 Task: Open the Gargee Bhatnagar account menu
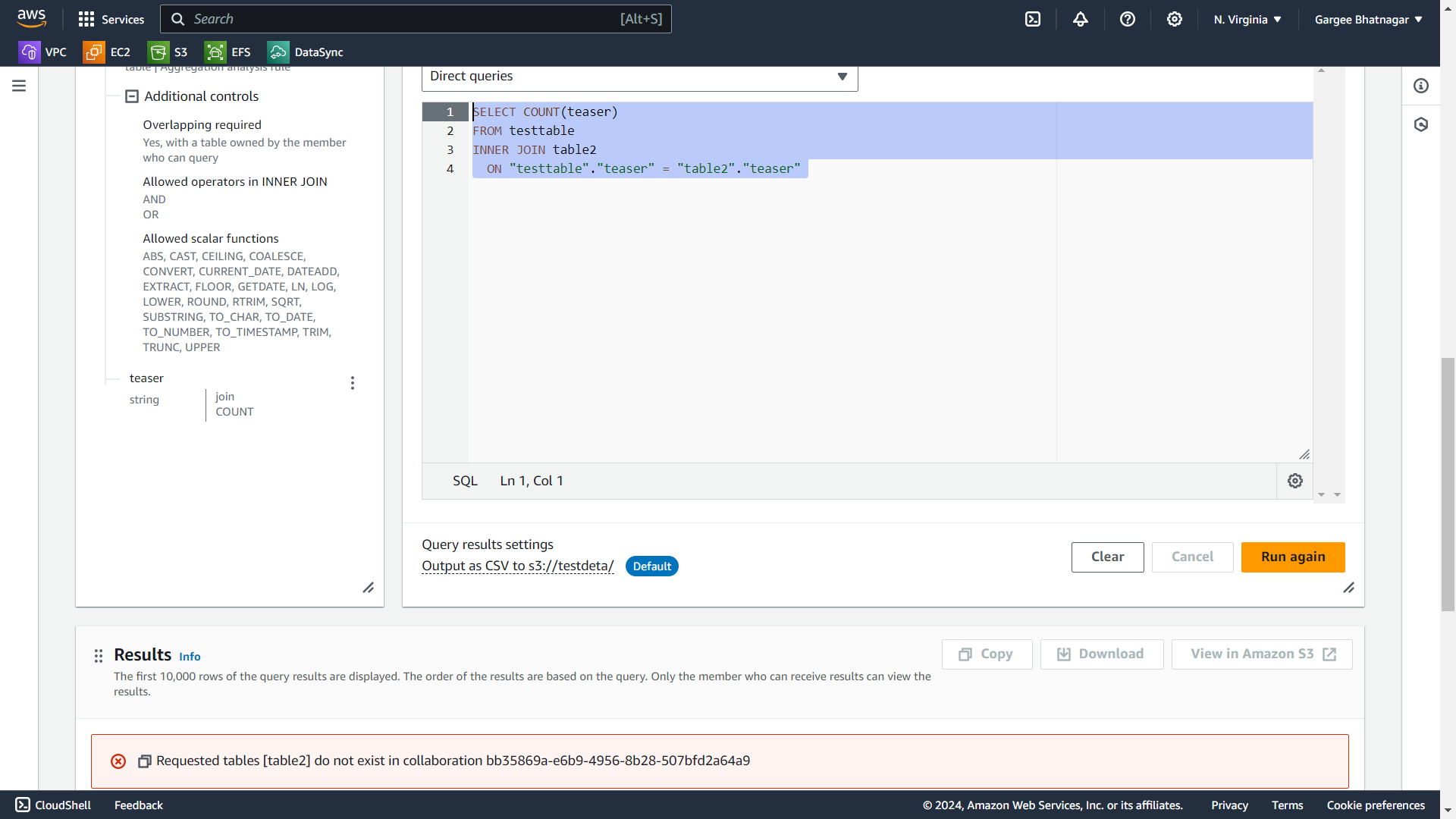tap(1368, 20)
